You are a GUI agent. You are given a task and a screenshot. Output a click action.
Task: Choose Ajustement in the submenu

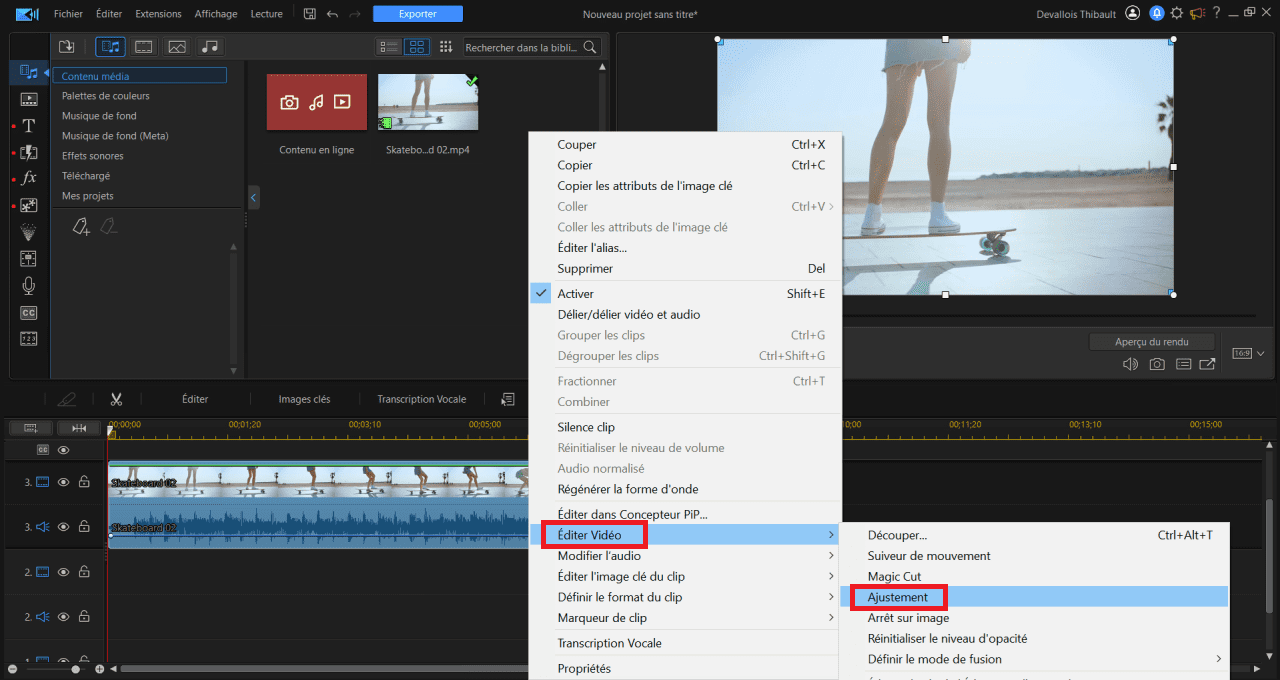[1034, 597]
